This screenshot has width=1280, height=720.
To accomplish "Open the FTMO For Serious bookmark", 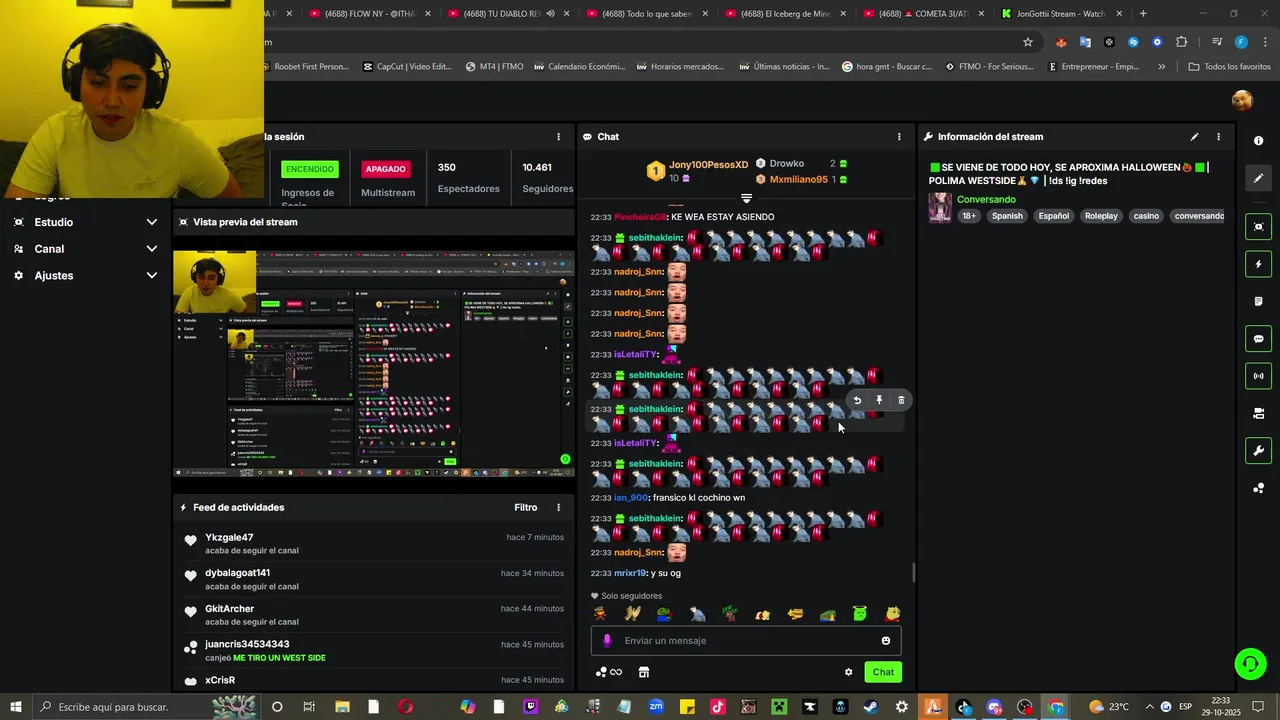I will tap(987, 67).
